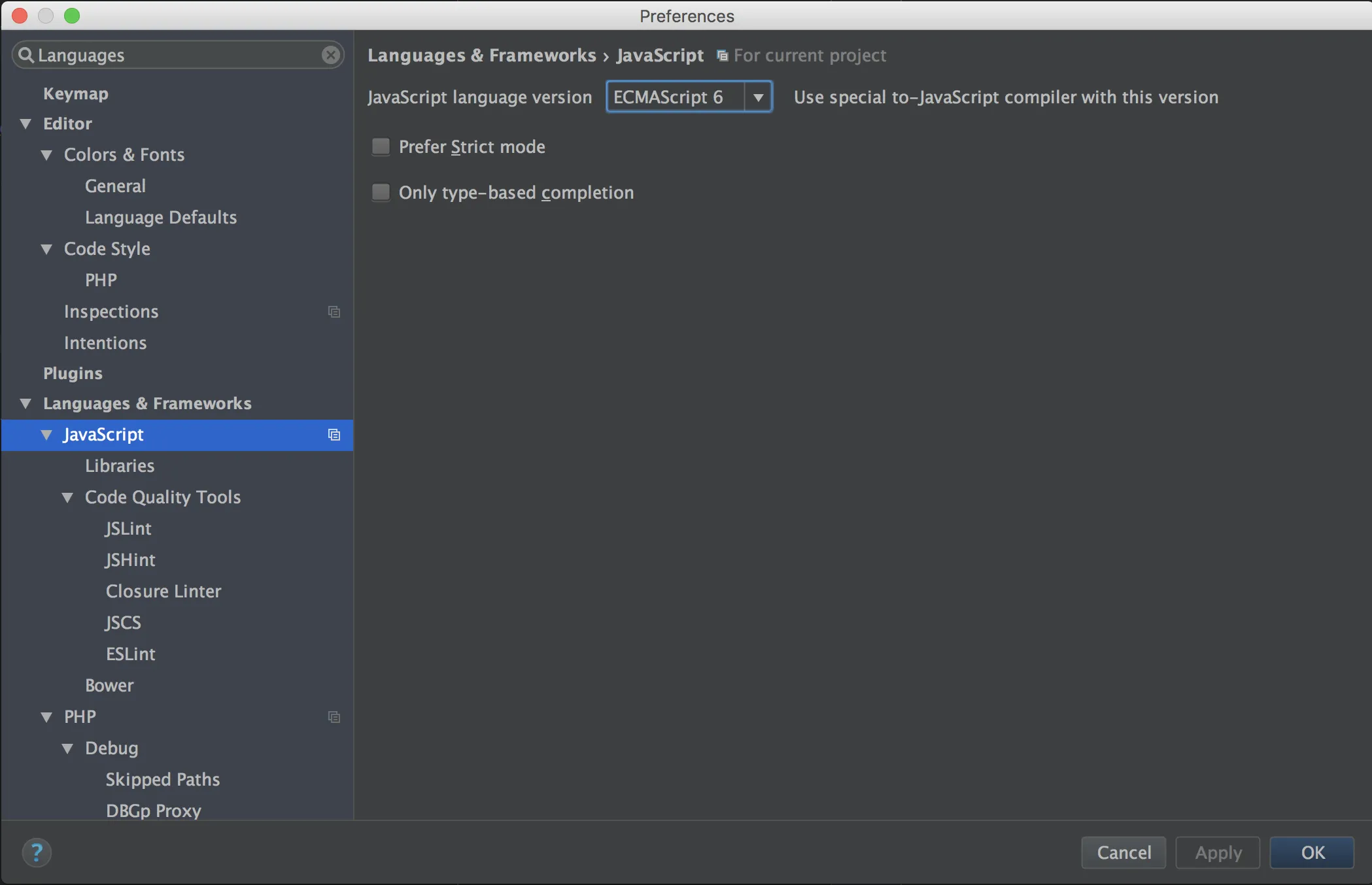1372x885 pixels.
Task: Open the JSHint settings page
Action: [x=131, y=559]
